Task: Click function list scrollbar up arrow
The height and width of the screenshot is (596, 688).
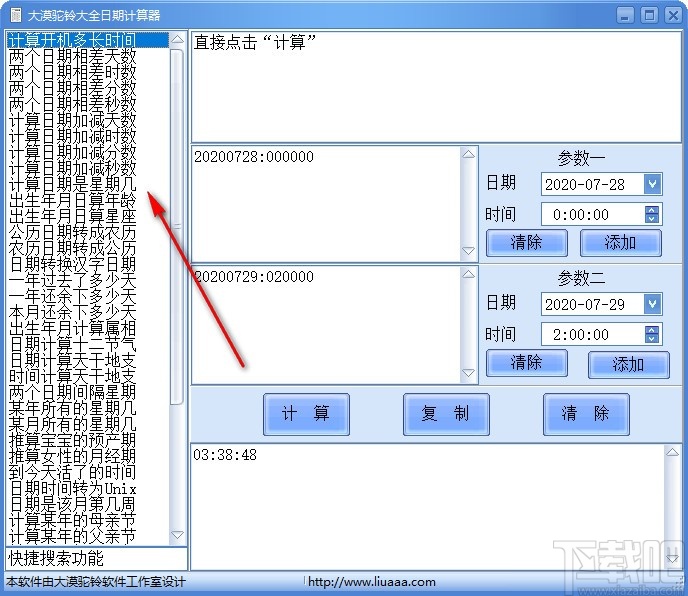Action: 177,39
